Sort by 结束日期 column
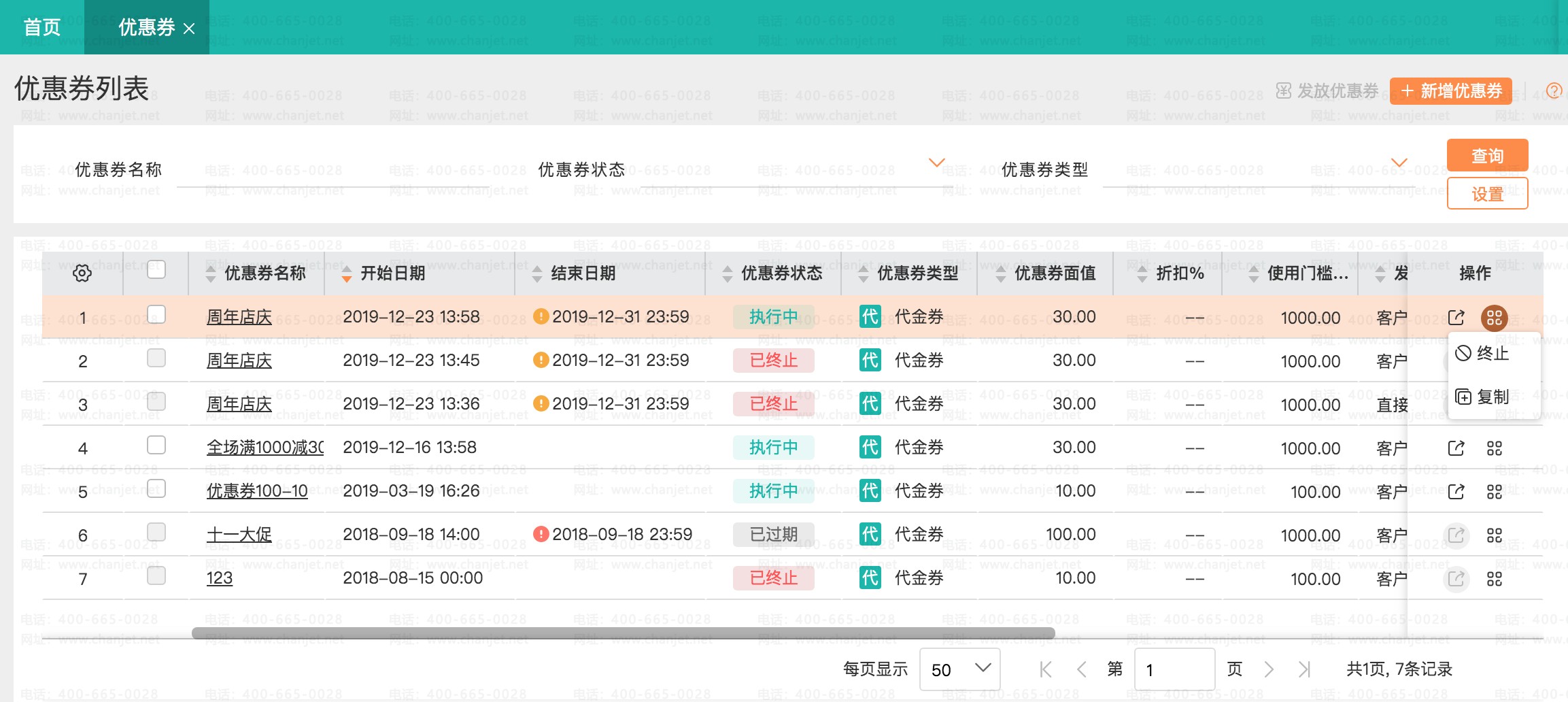This screenshot has width=1568, height=702. click(x=536, y=273)
